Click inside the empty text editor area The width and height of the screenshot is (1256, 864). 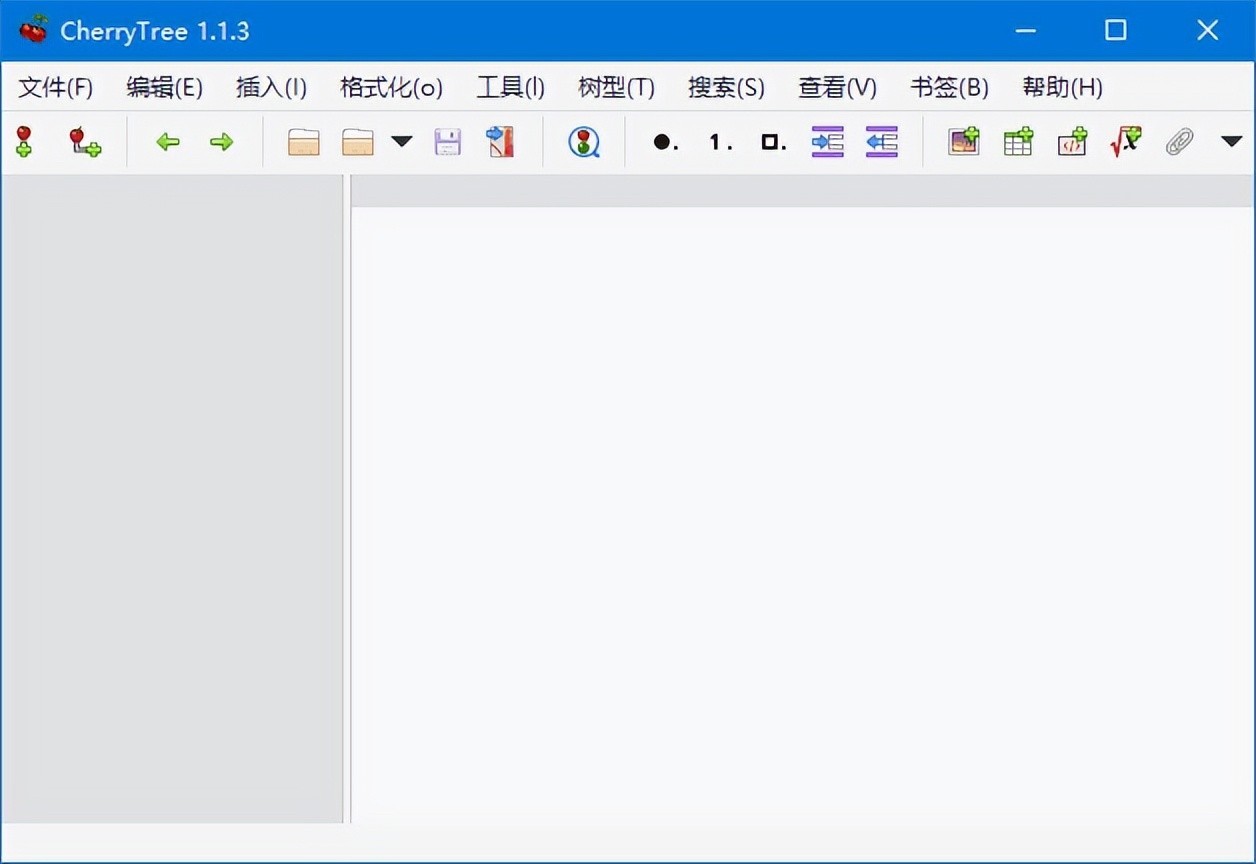click(800, 500)
